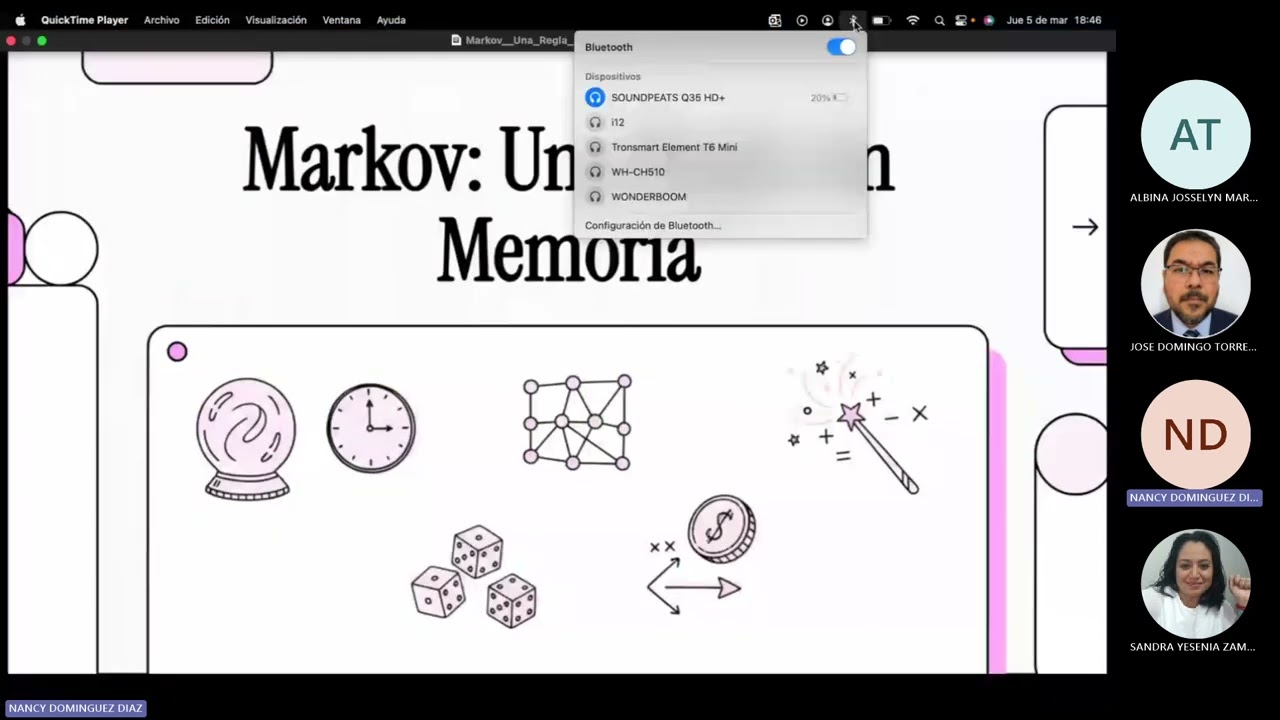1280x720 pixels.
Task: Click the crystal ball illustration
Action: [246, 439]
